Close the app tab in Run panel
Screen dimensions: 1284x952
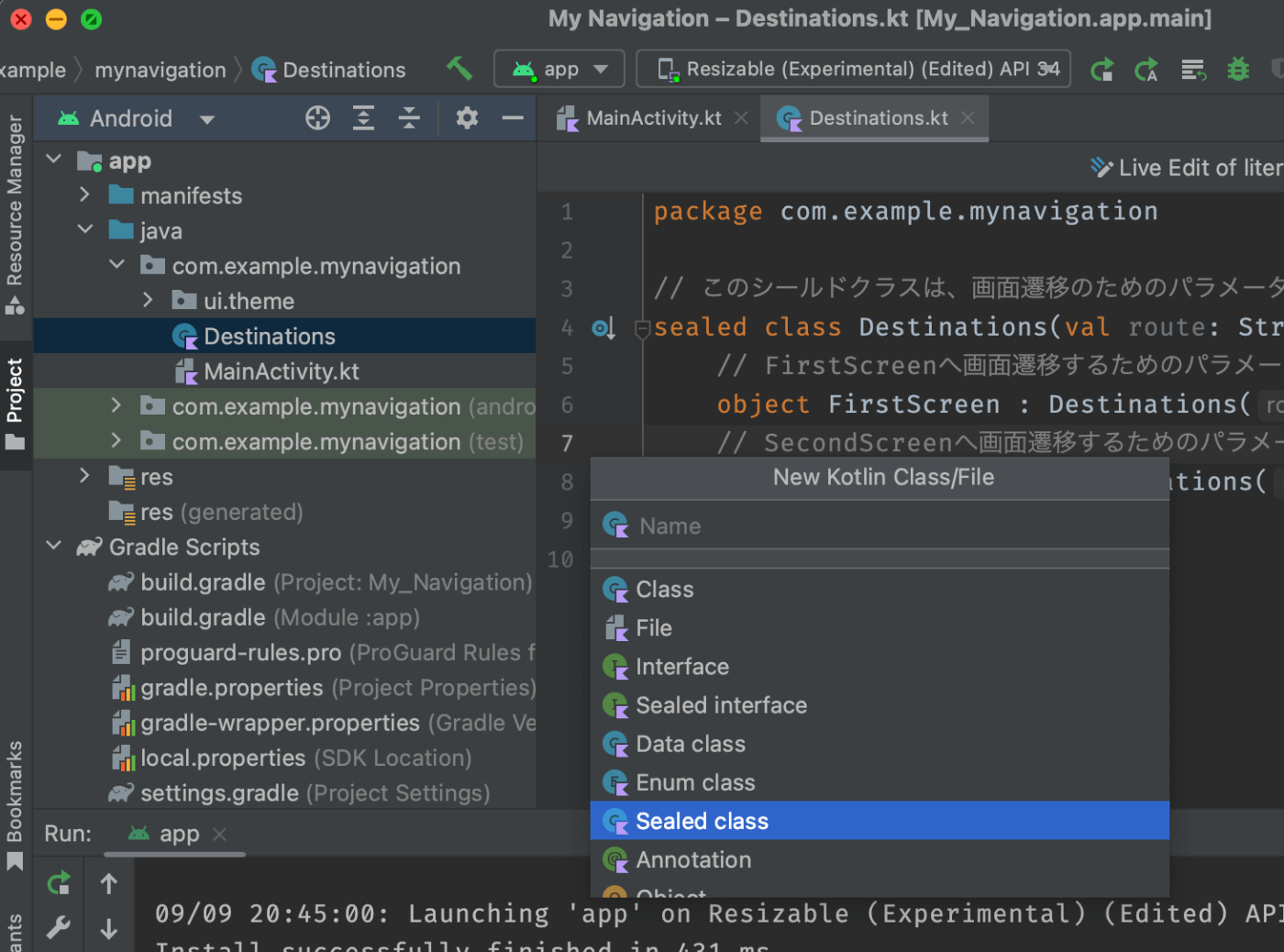219,834
